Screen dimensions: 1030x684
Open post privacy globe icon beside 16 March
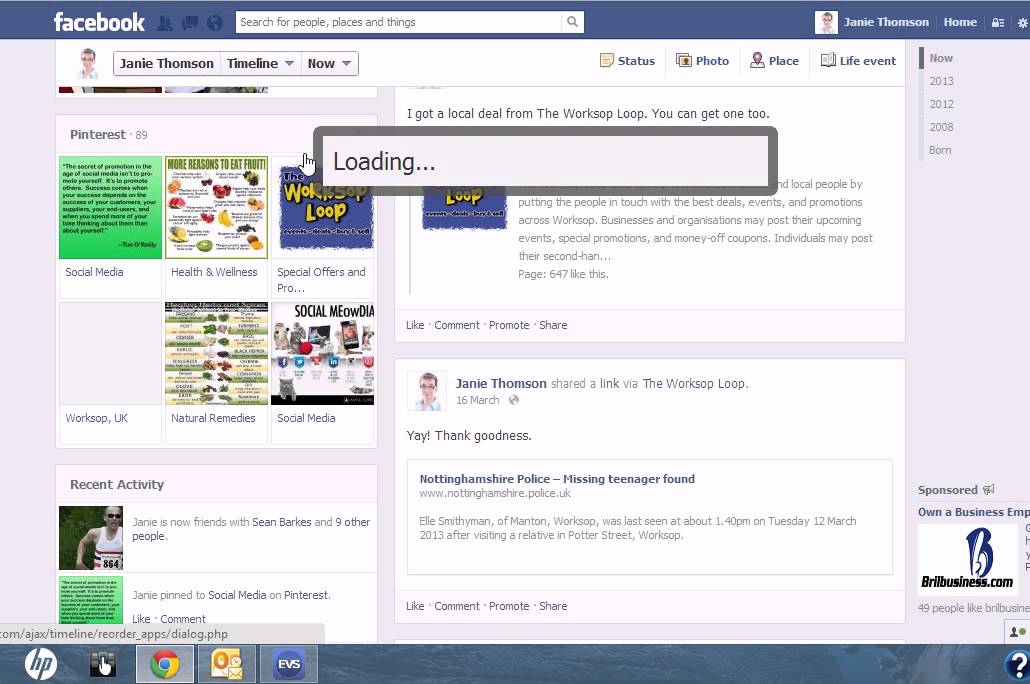coord(514,400)
